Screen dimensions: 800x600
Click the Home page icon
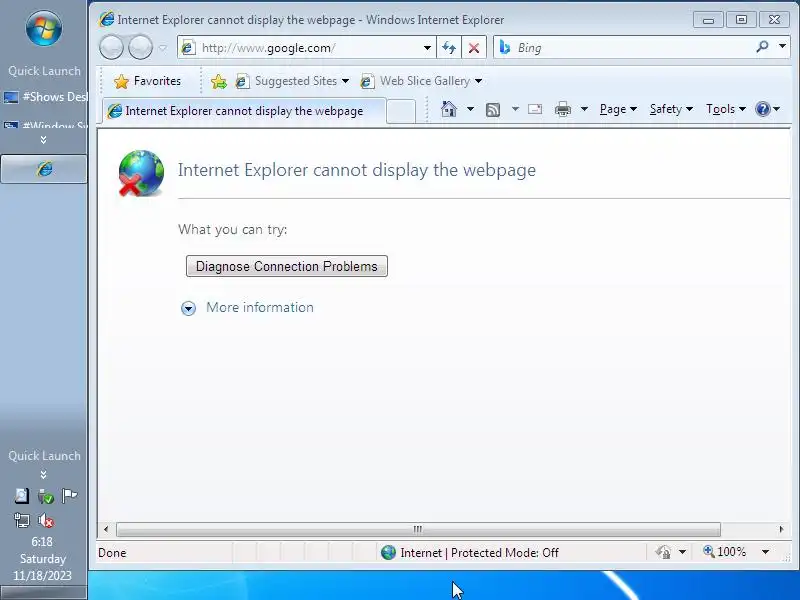tap(449, 109)
